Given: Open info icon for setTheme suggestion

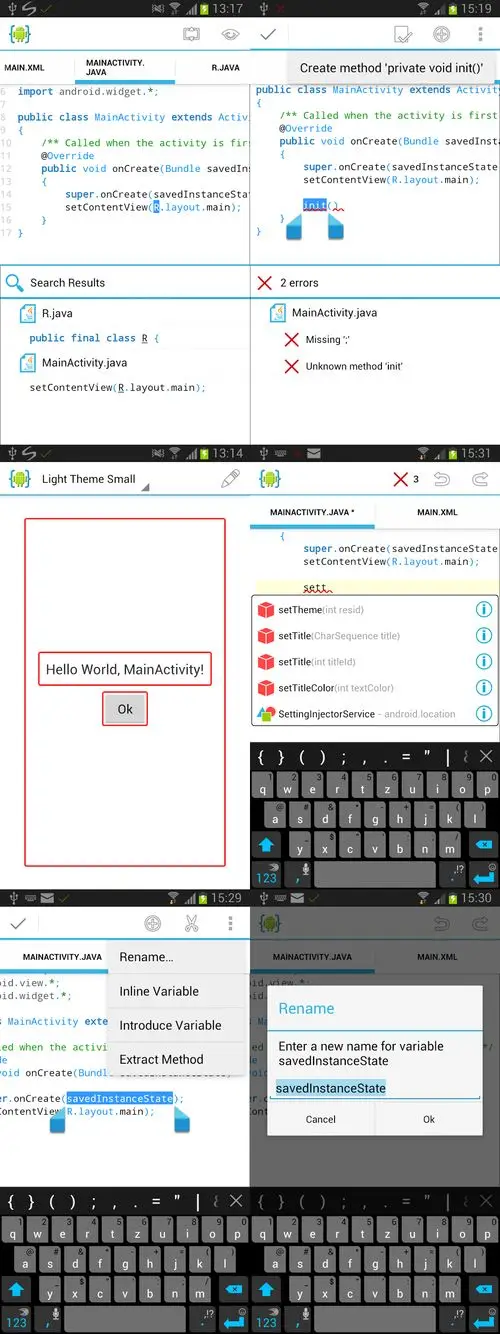Looking at the screenshot, I should tap(484, 610).
